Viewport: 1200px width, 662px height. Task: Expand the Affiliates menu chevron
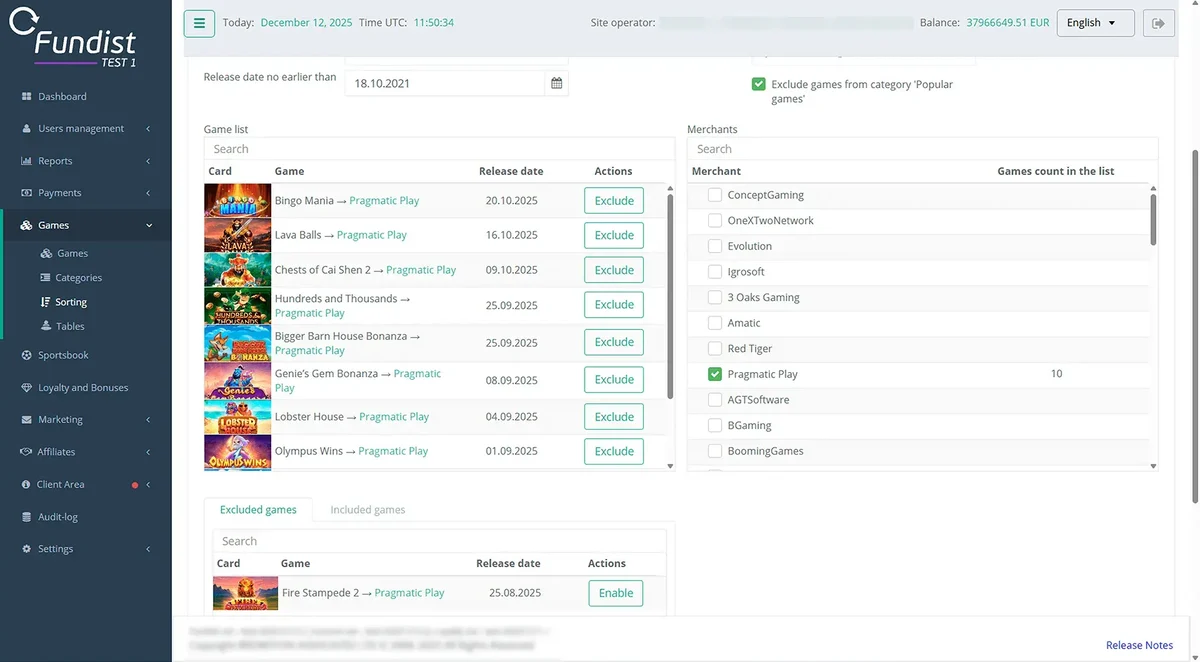pos(148,452)
